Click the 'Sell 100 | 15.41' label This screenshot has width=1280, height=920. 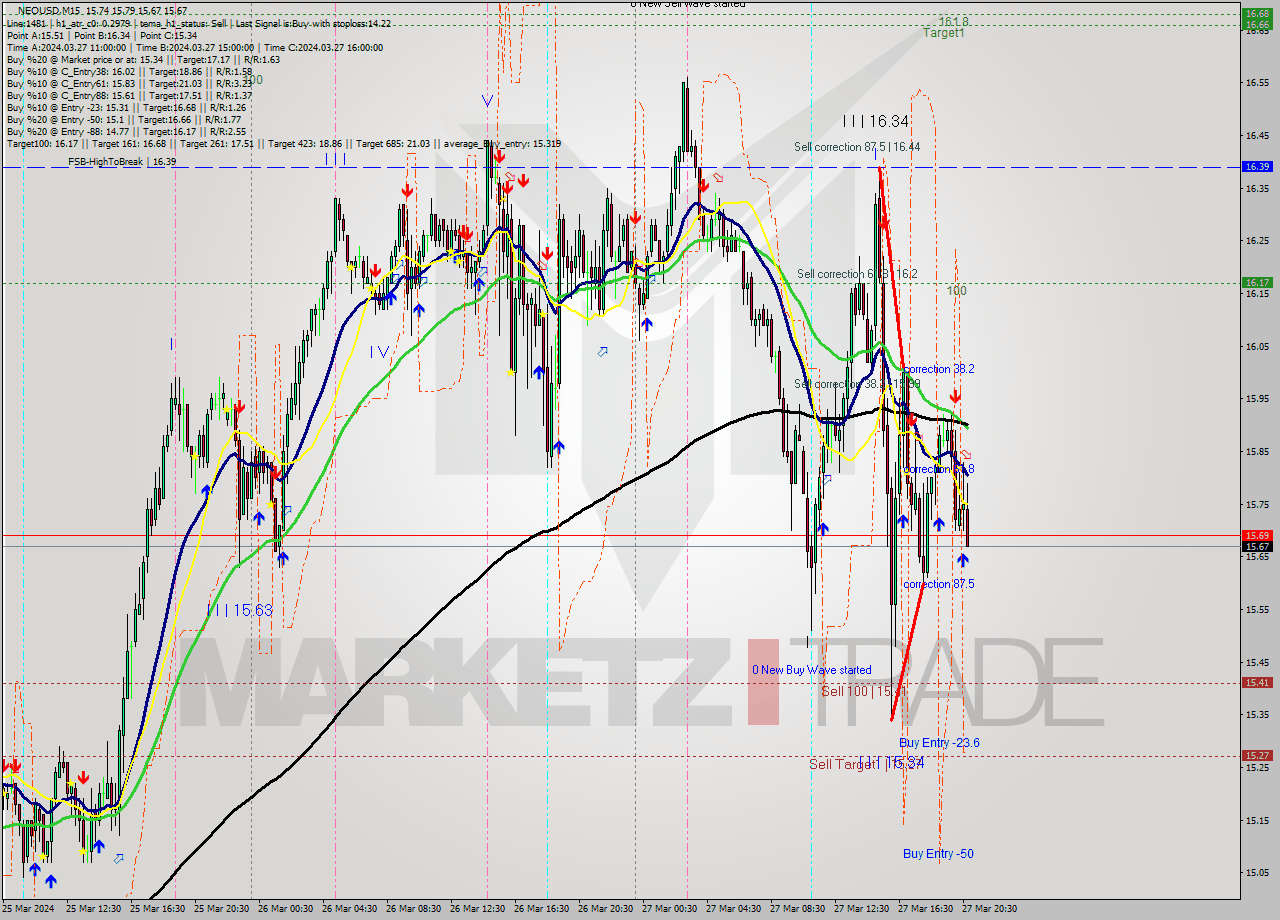(863, 691)
